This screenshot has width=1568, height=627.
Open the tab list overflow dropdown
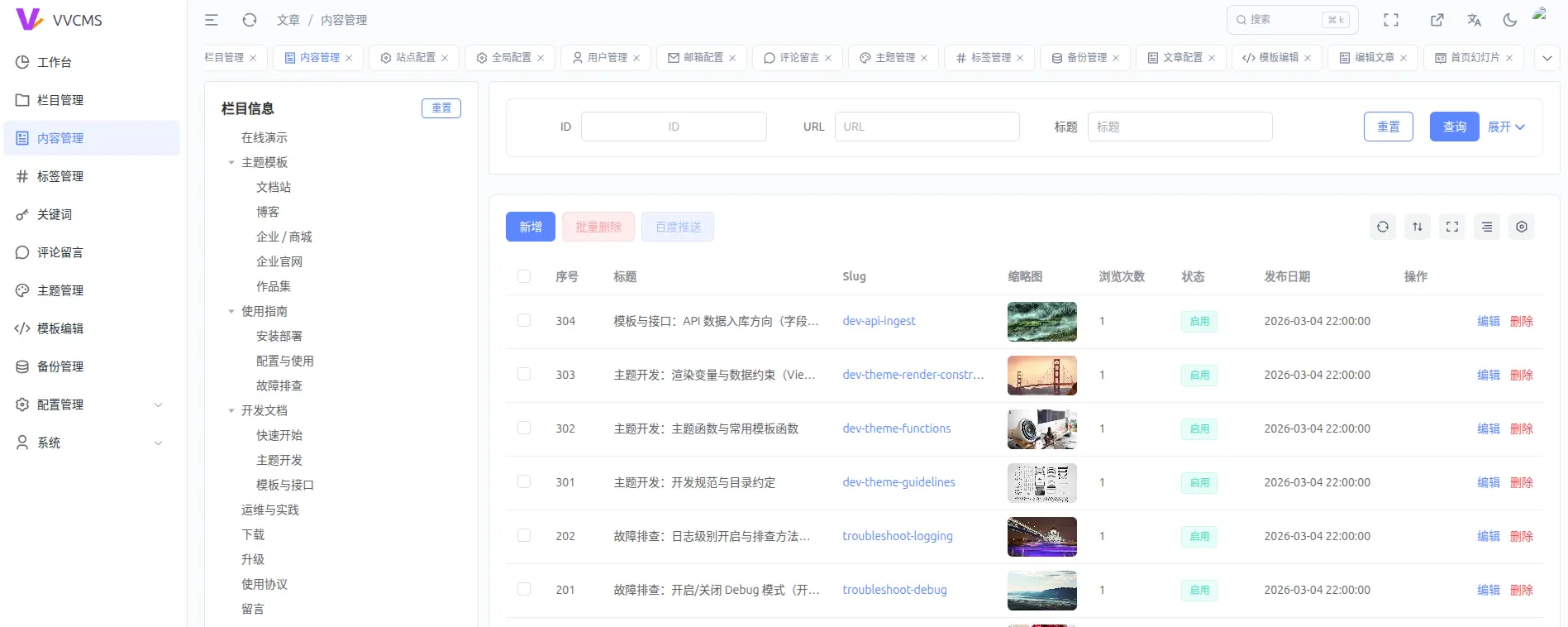(1547, 58)
